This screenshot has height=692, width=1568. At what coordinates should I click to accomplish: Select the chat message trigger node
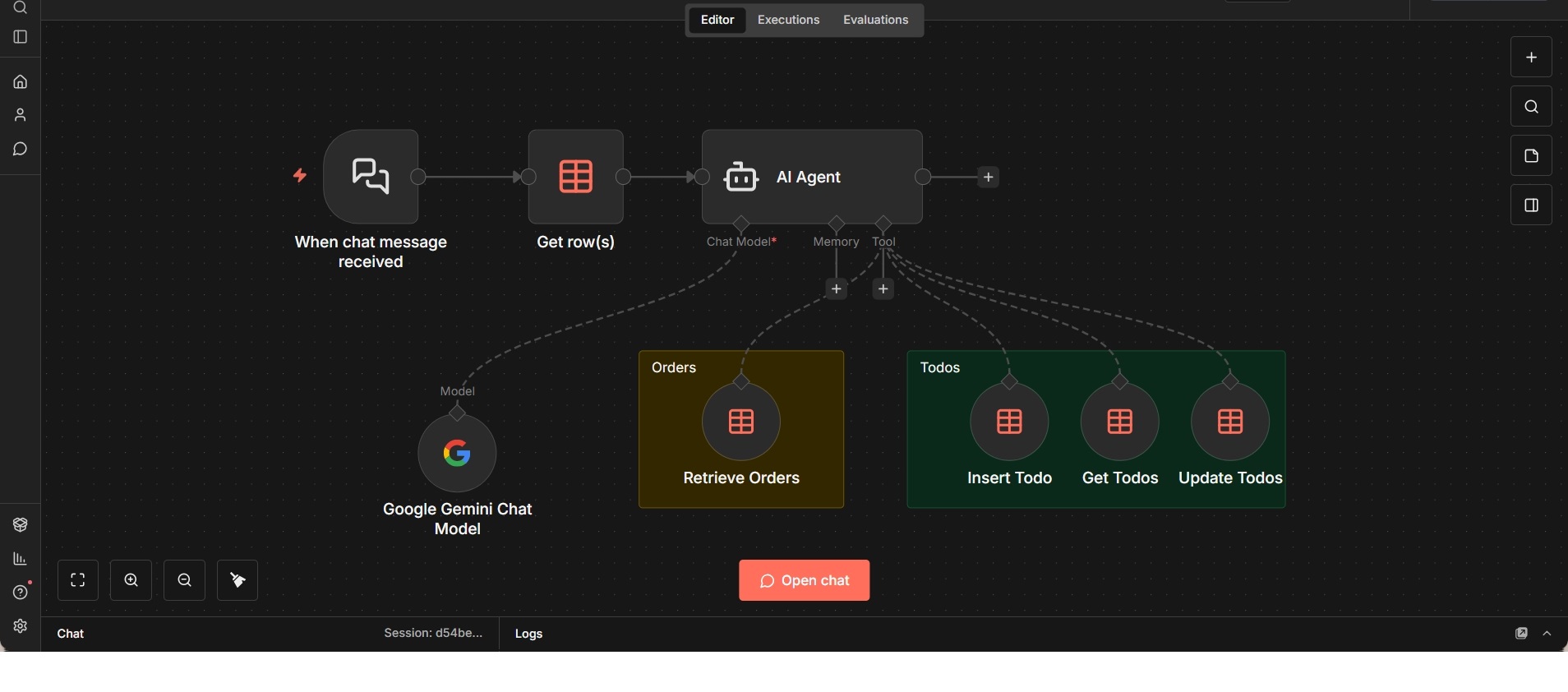371,177
